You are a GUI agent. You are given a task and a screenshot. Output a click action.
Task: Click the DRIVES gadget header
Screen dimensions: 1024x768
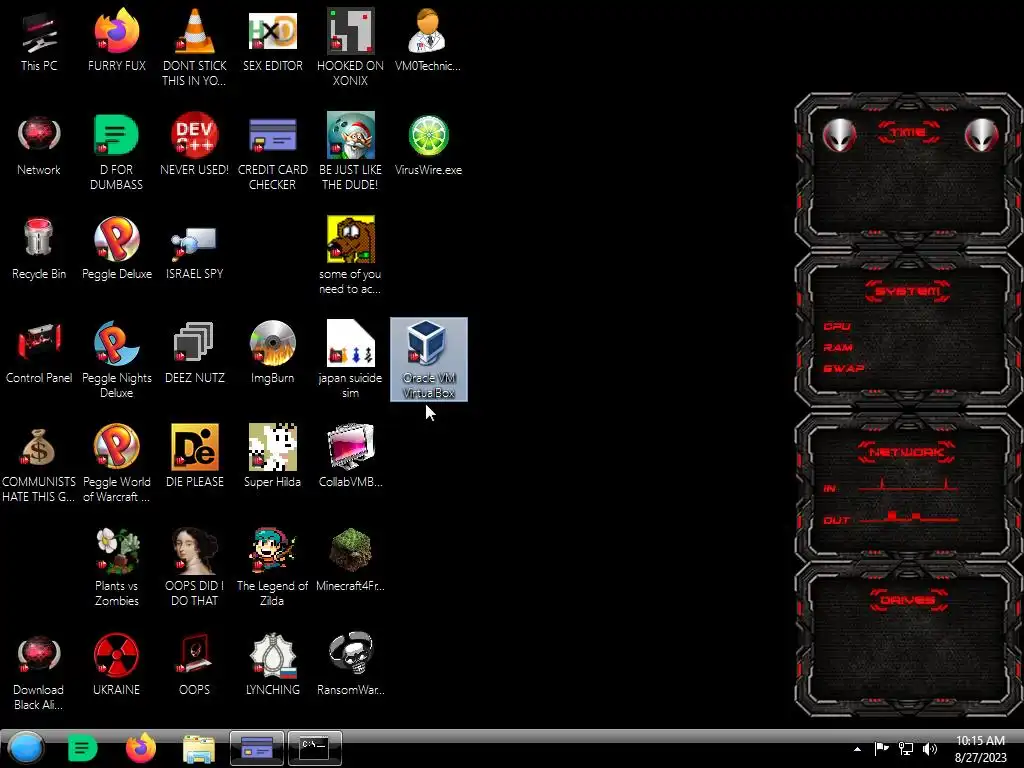908,600
